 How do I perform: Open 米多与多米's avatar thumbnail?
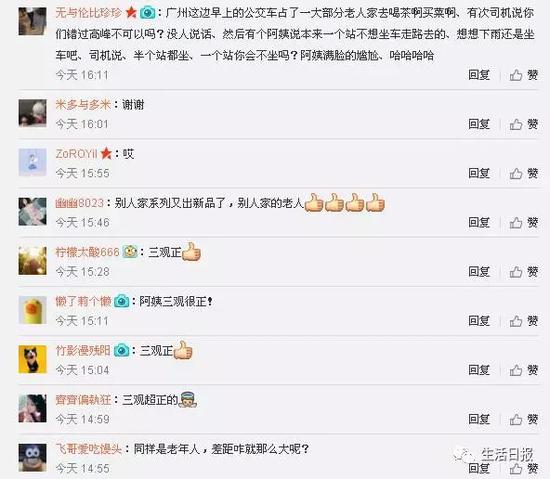pyautogui.click(x=32, y=113)
